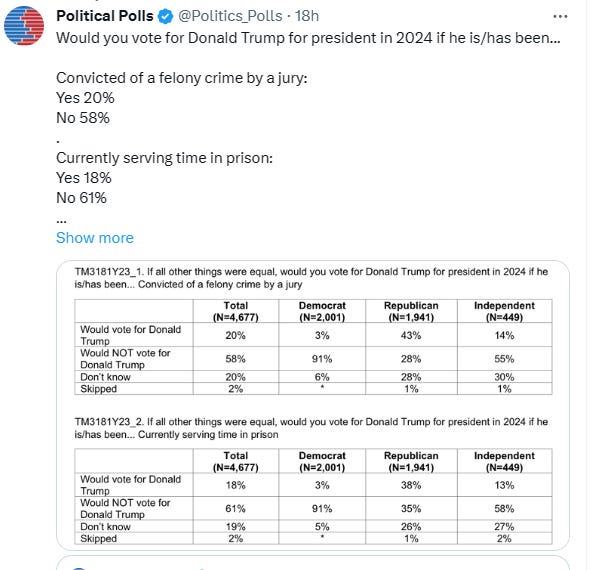This screenshot has height=570, width=591.
Task: Click the "Convicted of a felony crime" text line
Action: [x=182, y=78]
